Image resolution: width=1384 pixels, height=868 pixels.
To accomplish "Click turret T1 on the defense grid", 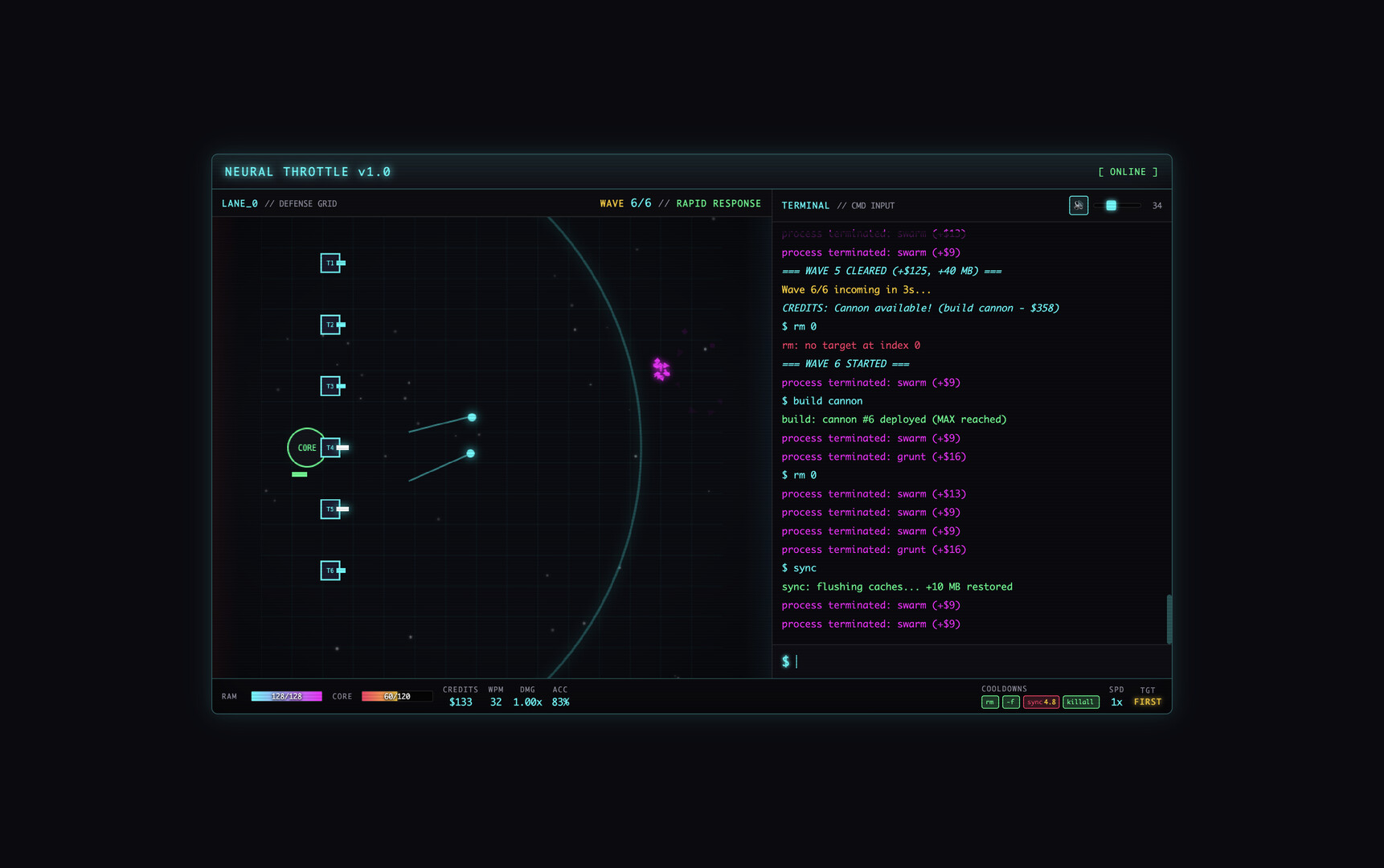I will pyautogui.click(x=332, y=263).
